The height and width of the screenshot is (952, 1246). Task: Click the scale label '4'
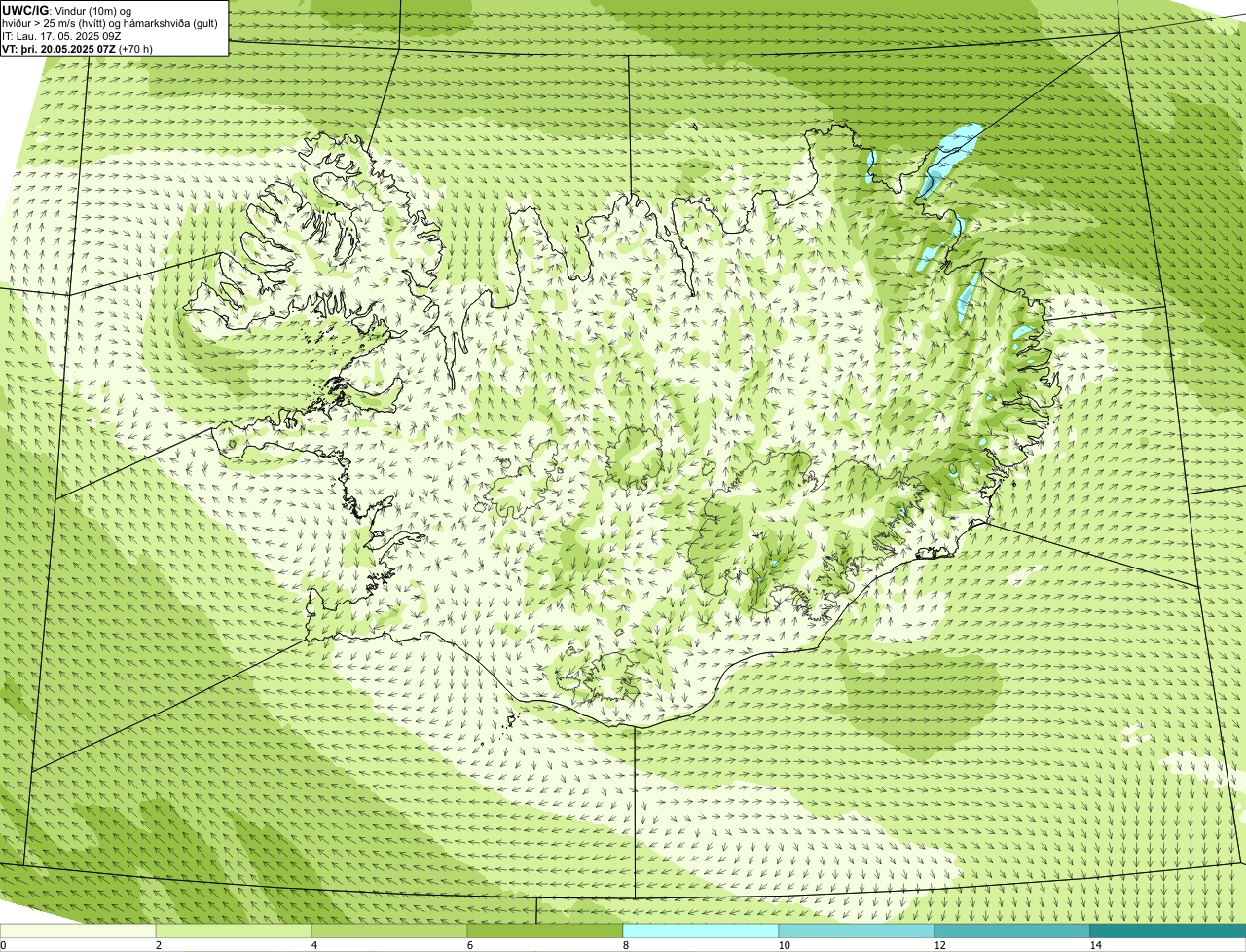pyautogui.click(x=313, y=945)
